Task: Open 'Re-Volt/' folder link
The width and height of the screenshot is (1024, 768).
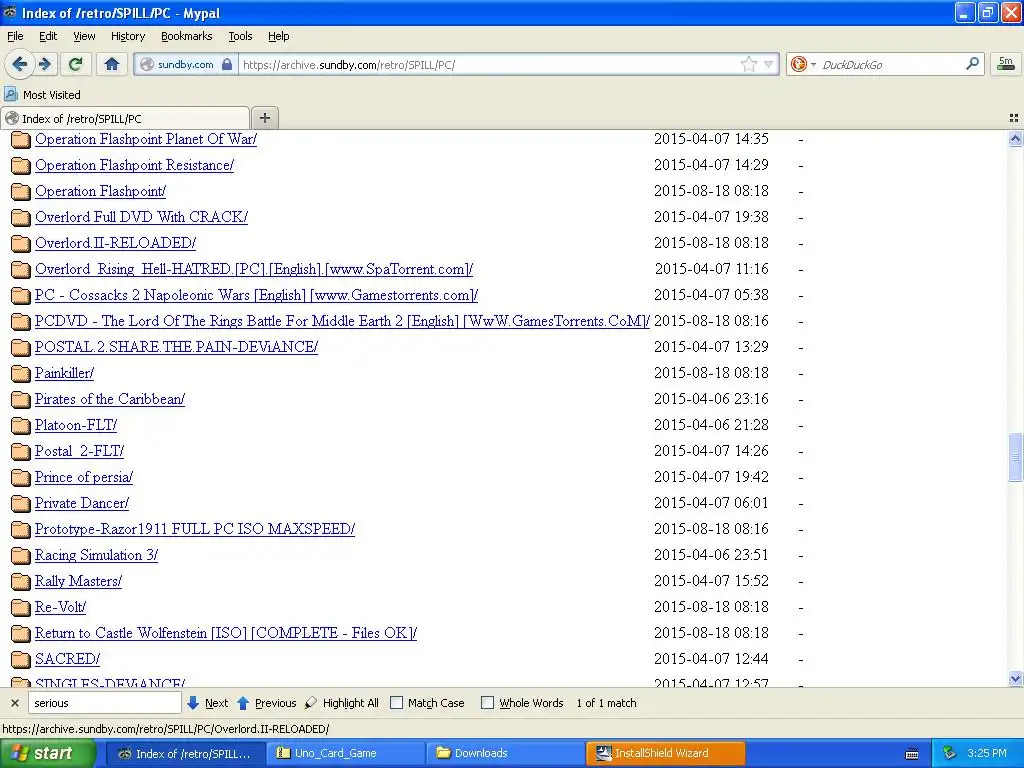Action: 60,607
